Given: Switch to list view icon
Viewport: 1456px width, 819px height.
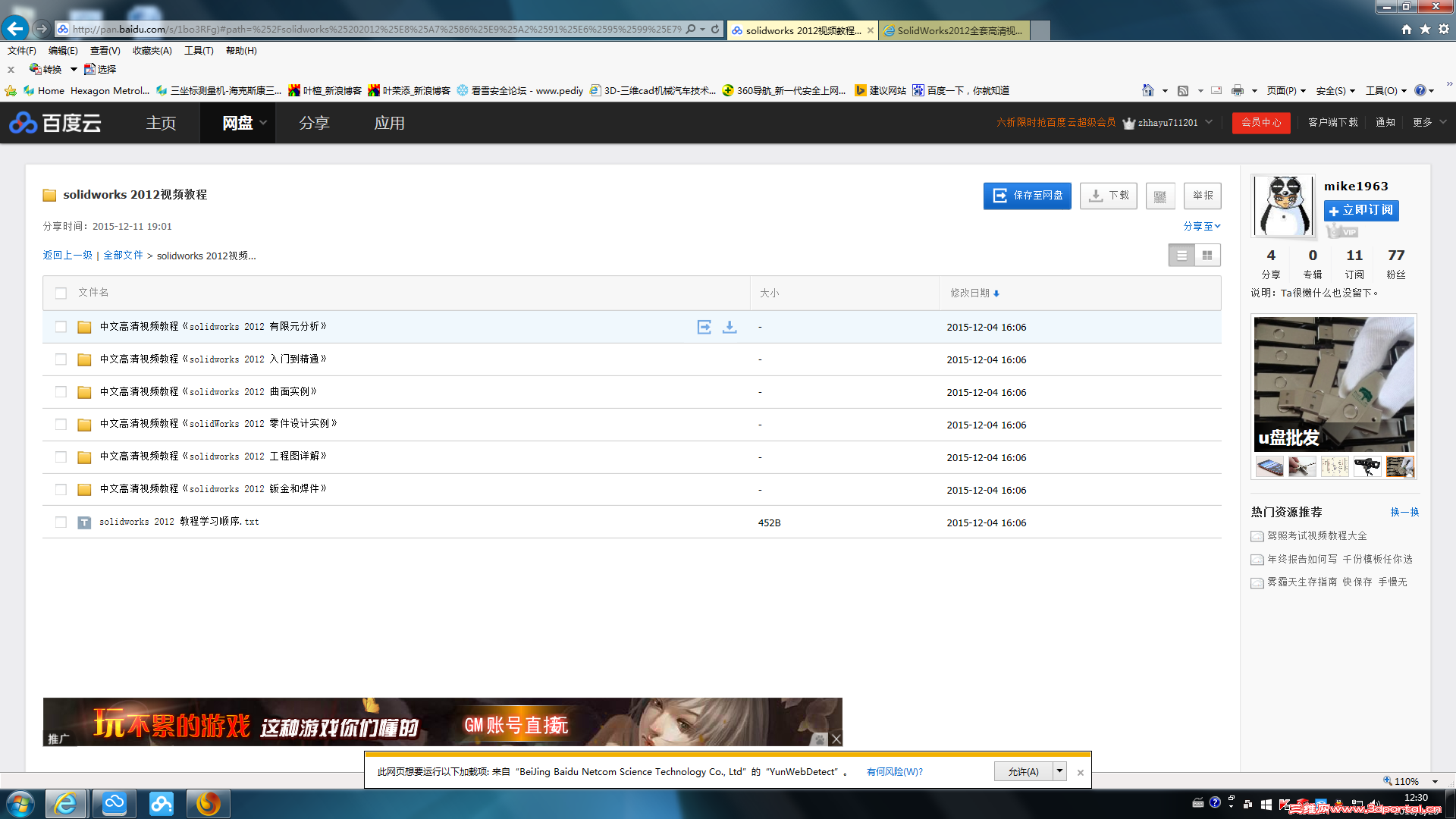Looking at the screenshot, I should pos(1181,256).
